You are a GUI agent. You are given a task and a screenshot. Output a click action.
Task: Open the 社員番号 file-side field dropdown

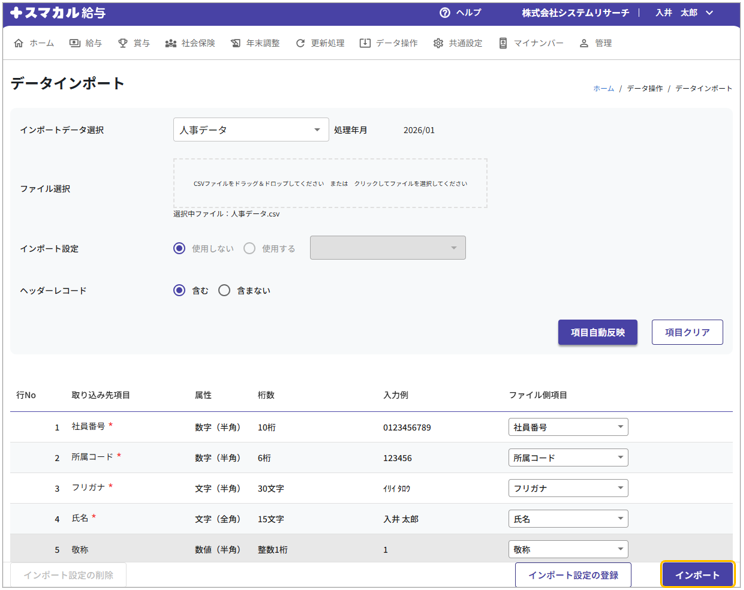coord(568,427)
